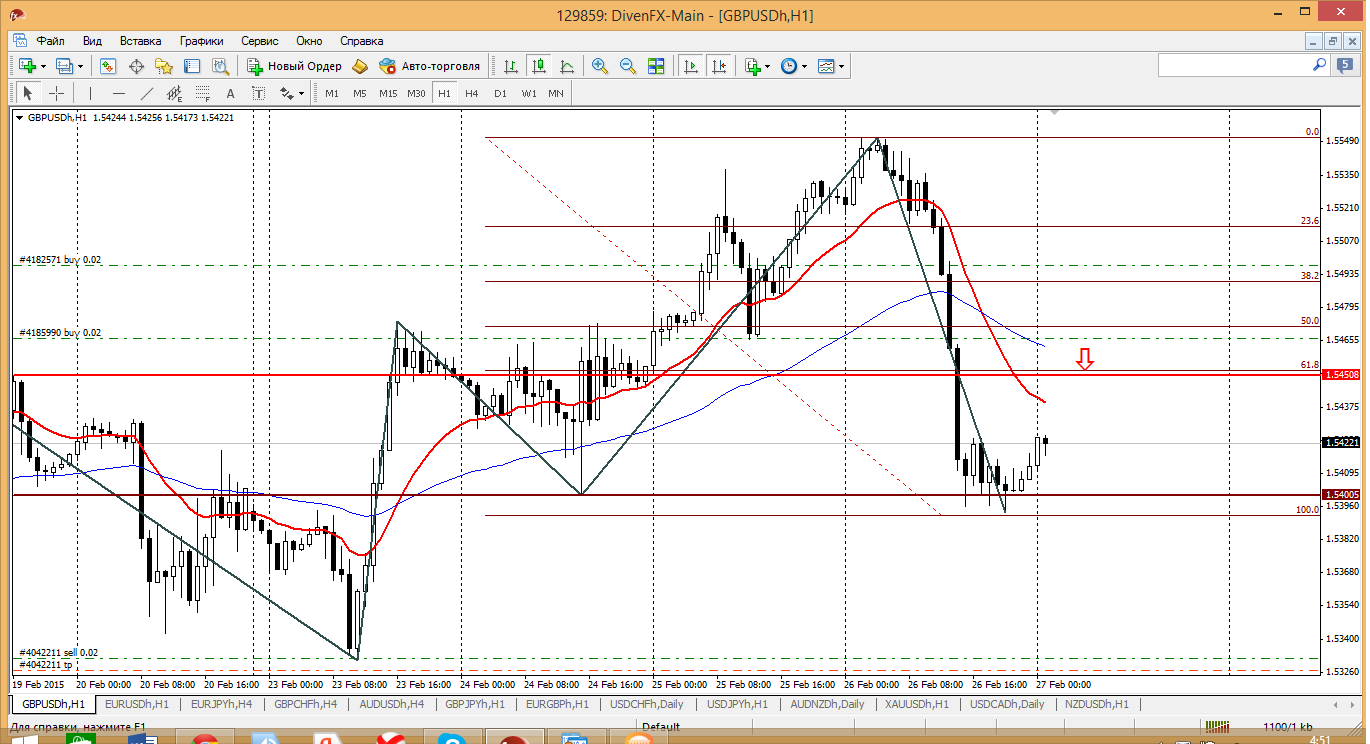Click the Zoom In magnifier icon
Image resolution: width=1370 pixels, height=744 pixels.
[600, 66]
